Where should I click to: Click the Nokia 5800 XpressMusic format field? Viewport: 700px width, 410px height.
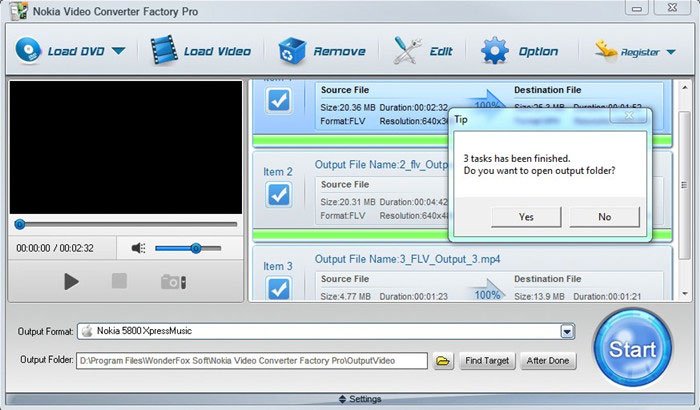pyautogui.click(x=326, y=331)
